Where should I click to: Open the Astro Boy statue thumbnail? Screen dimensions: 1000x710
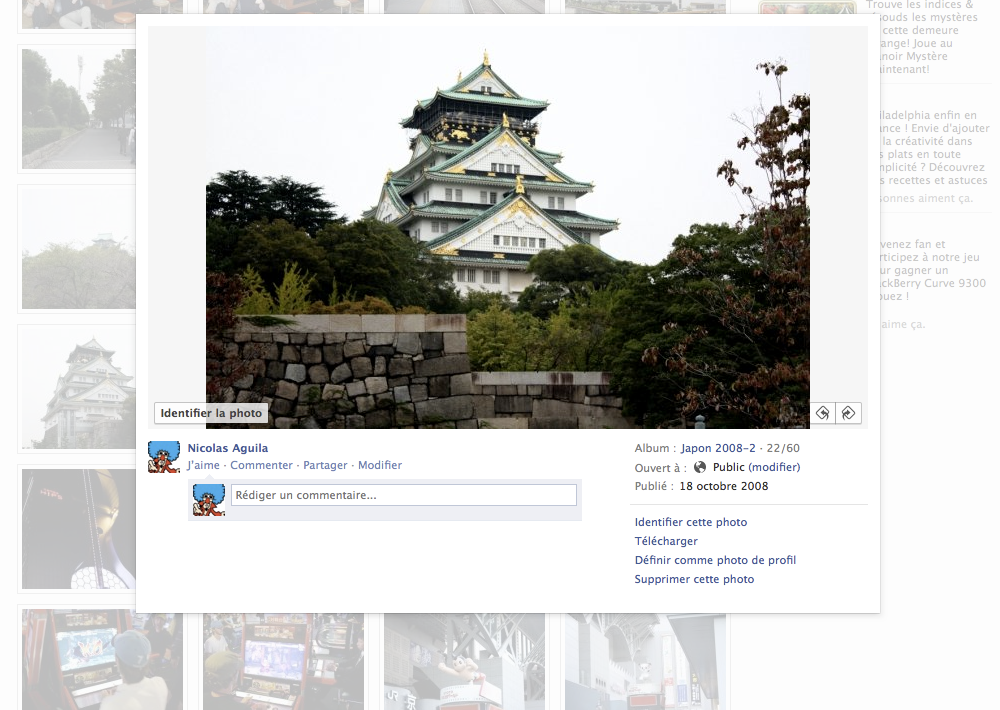point(464,662)
